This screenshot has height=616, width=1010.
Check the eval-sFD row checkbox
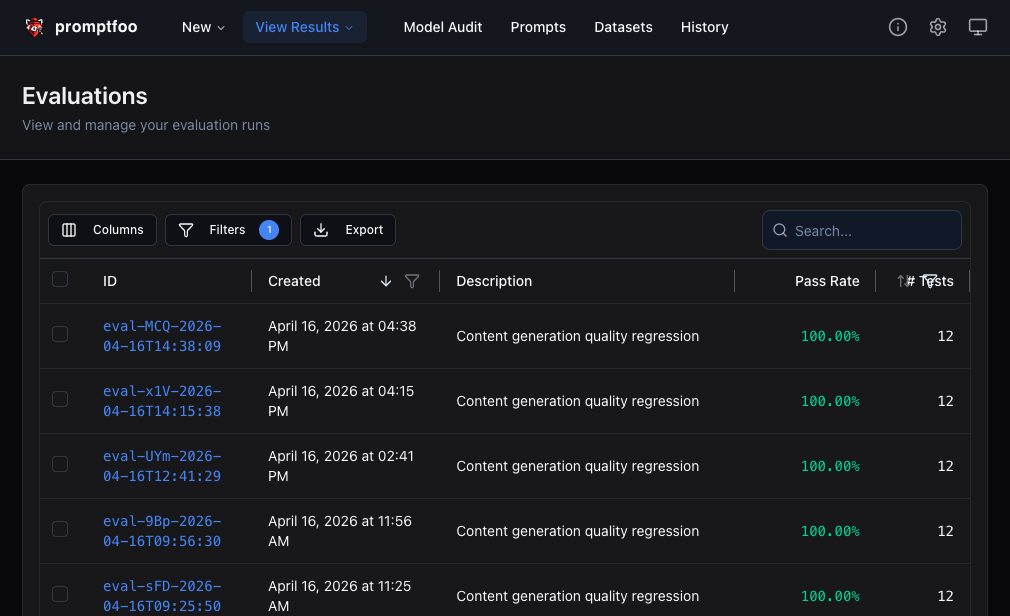[x=60, y=594]
